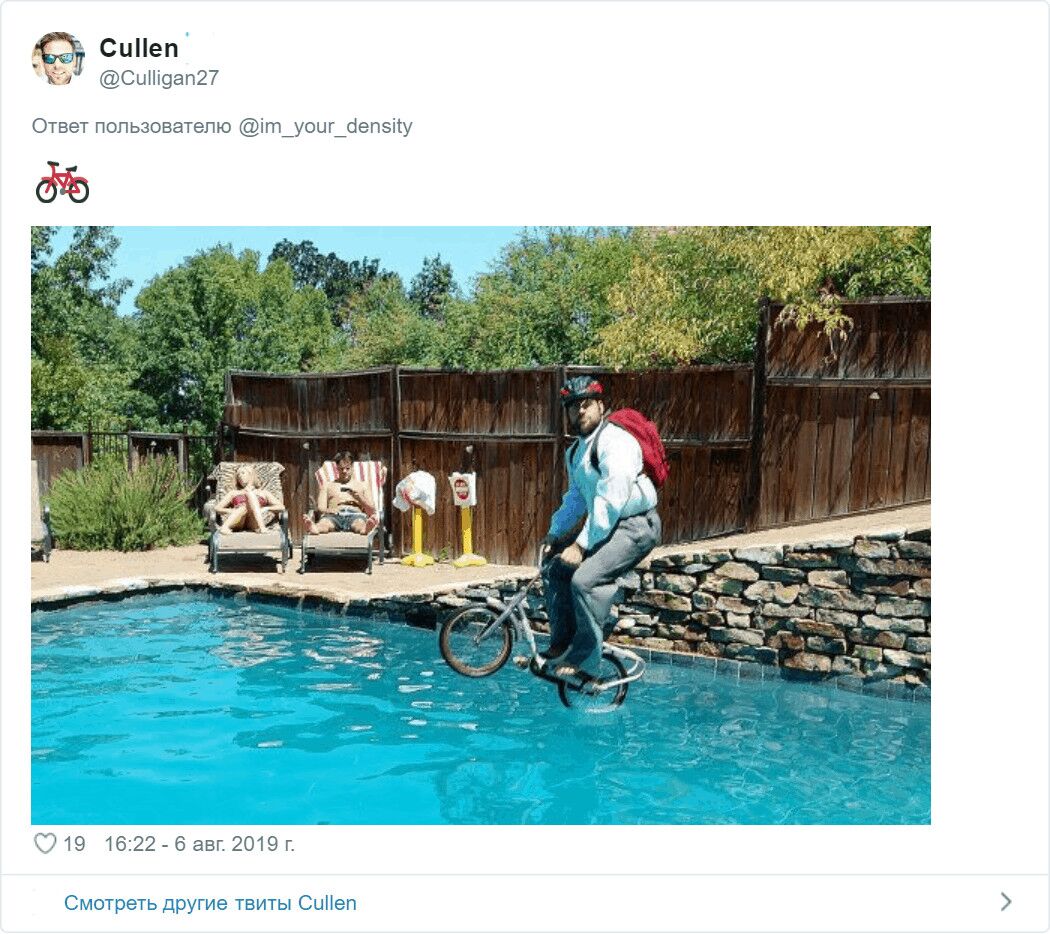Viewport: 1050px width, 934px height.
Task: Click the heart like icon
Action: (45, 844)
